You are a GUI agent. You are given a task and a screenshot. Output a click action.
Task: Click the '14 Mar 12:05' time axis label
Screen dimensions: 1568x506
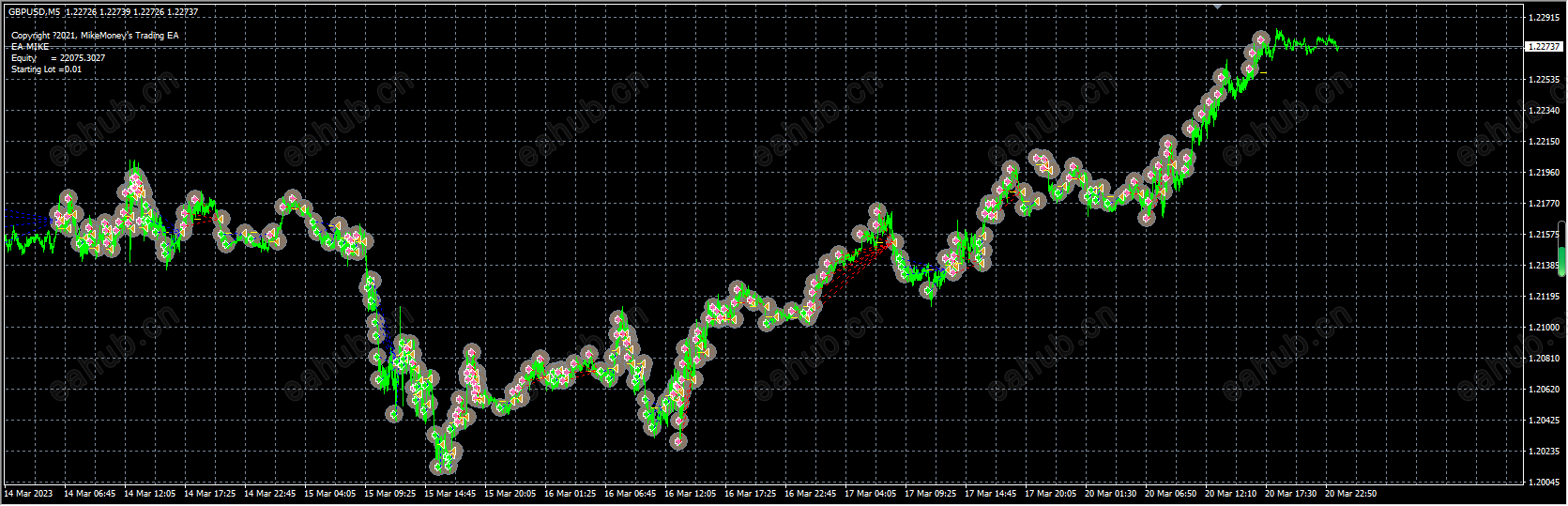coord(151,494)
